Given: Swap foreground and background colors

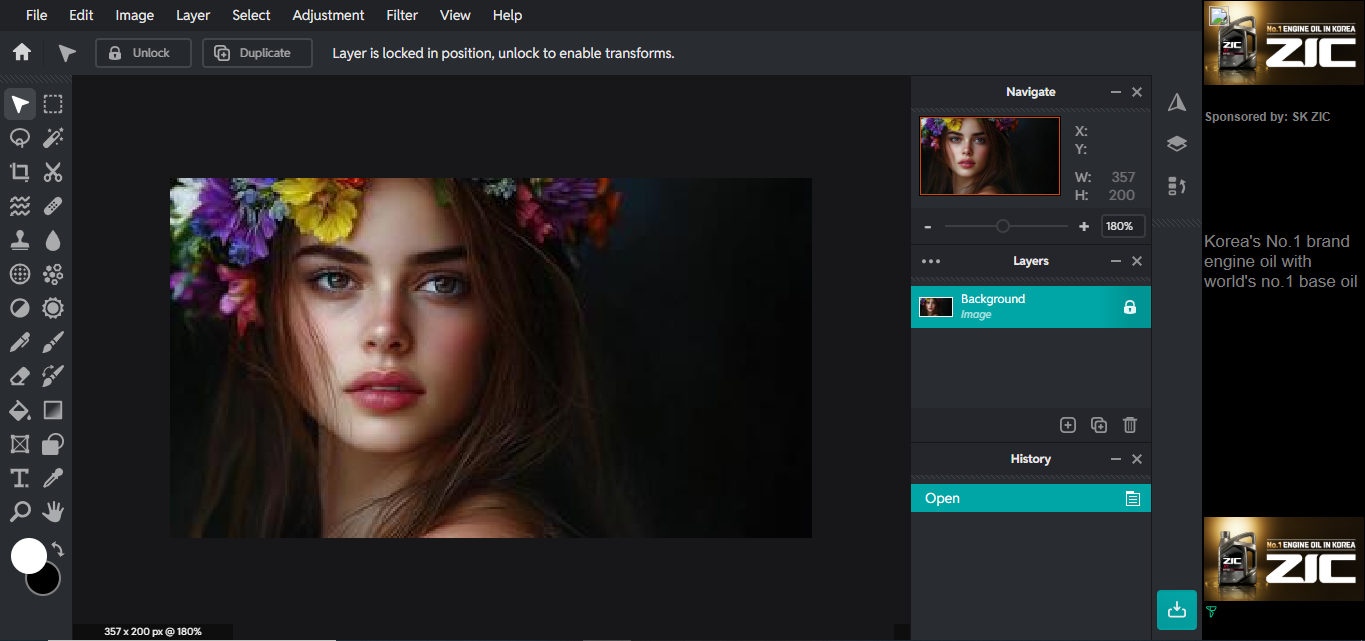Looking at the screenshot, I should pyautogui.click(x=58, y=549).
